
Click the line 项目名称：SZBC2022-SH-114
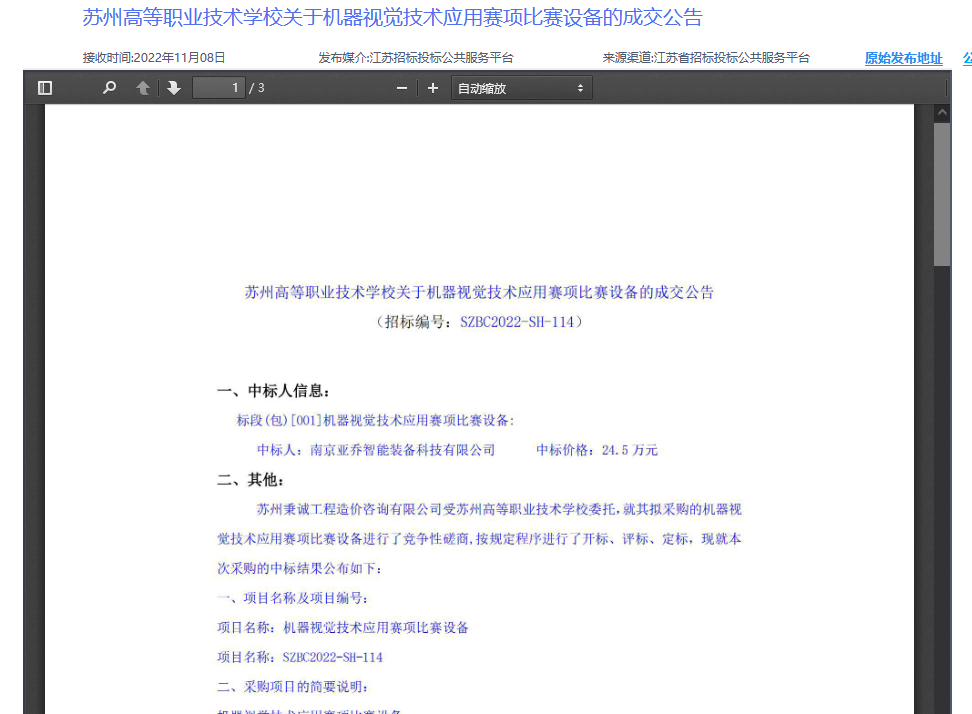pos(300,657)
